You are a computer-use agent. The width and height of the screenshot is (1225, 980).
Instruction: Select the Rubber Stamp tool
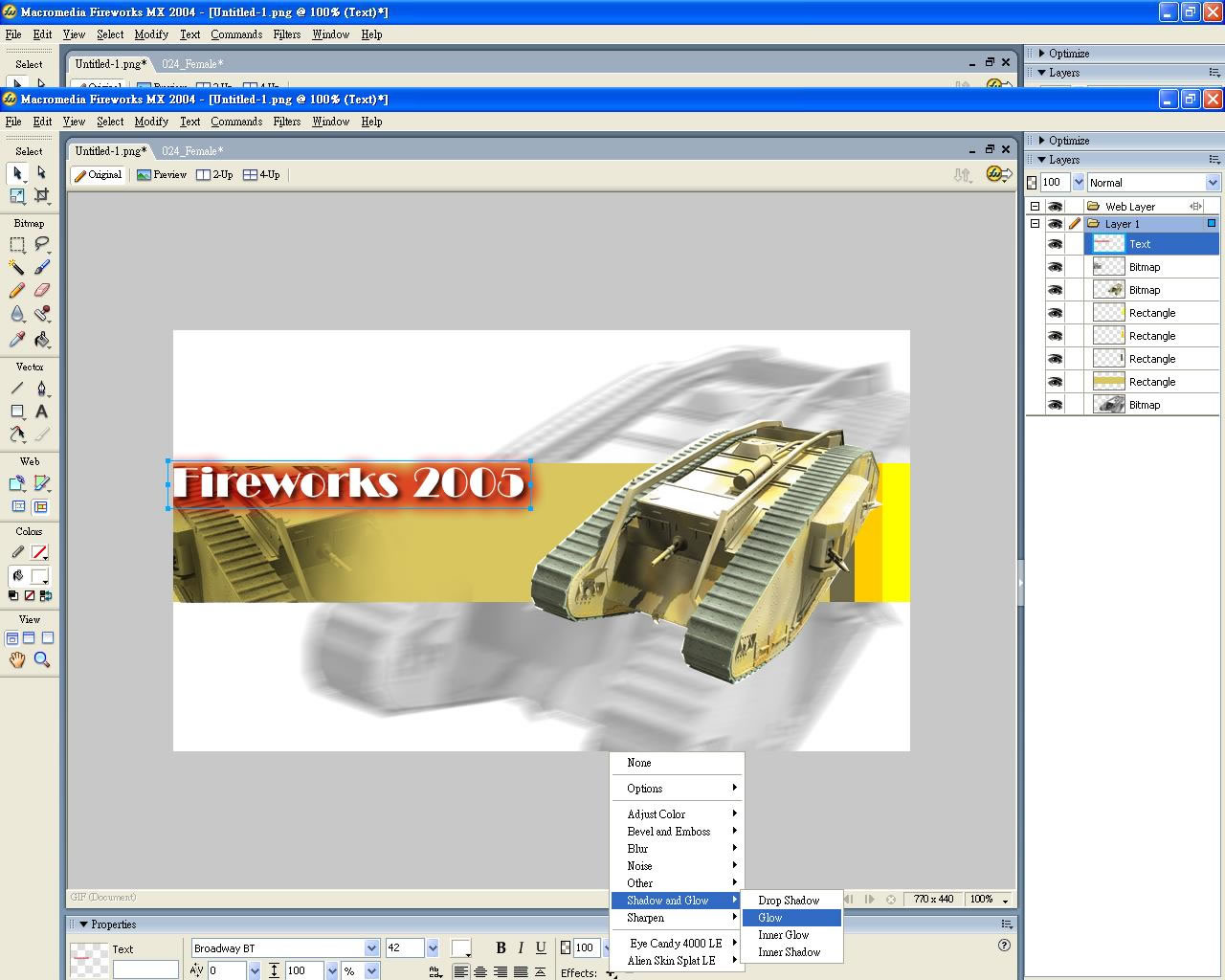coord(41,315)
